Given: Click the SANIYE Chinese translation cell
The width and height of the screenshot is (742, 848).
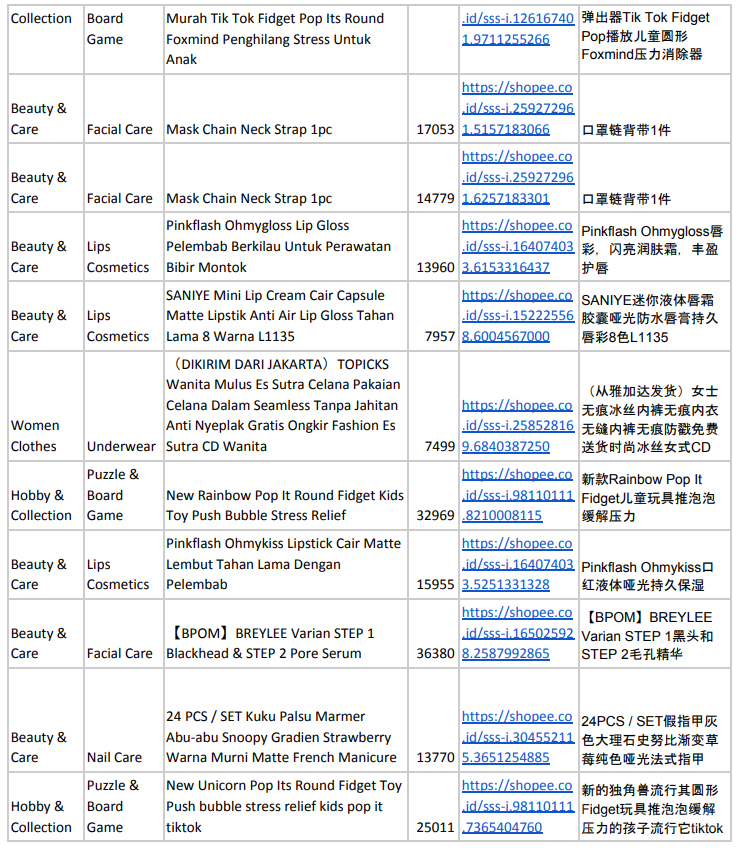Looking at the screenshot, I should point(649,317).
